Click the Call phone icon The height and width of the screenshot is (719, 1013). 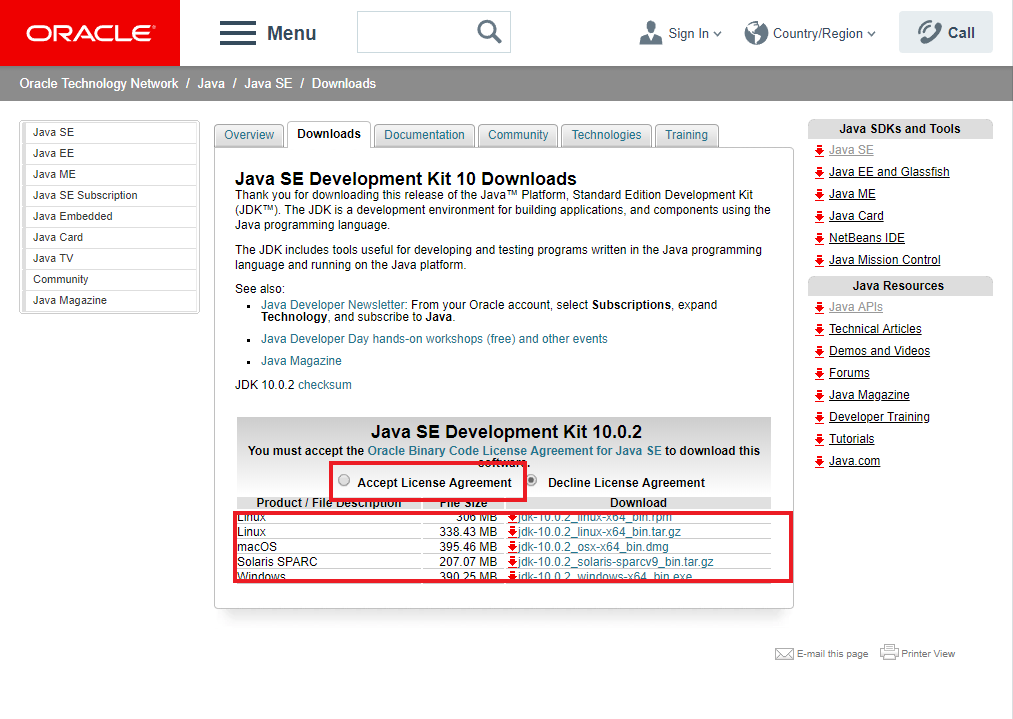930,32
